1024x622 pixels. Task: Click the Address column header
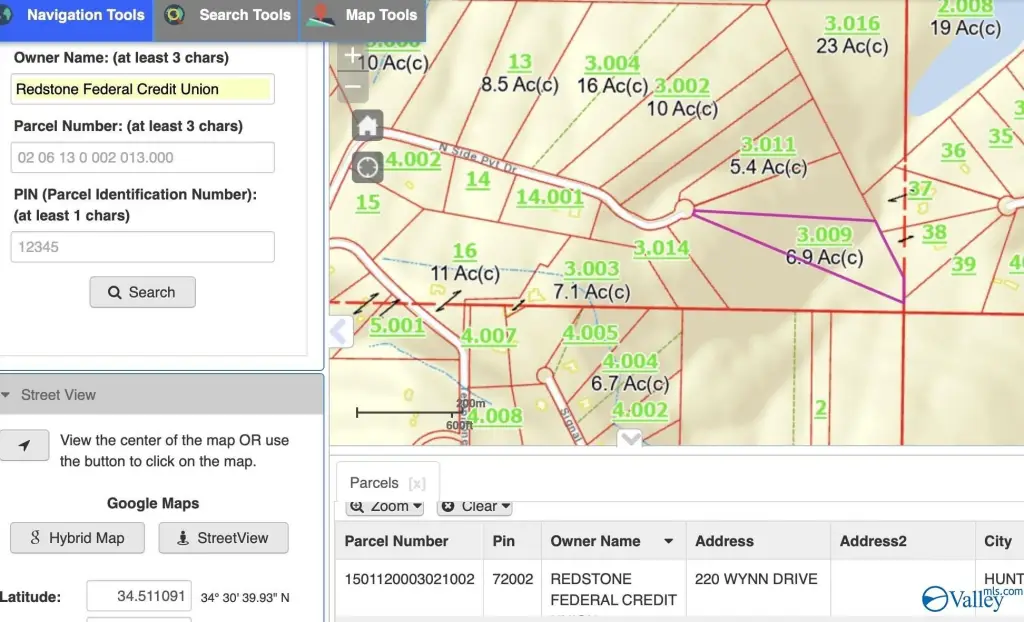pos(758,541)
